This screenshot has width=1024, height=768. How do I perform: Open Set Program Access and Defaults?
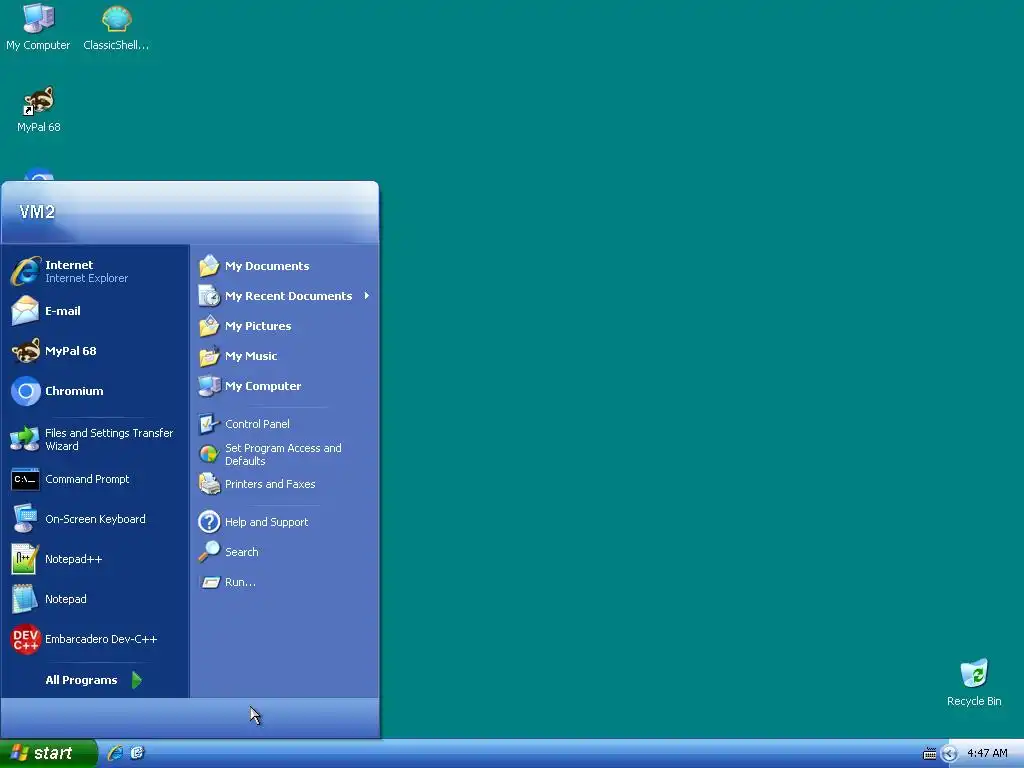(x=285, y=454)
